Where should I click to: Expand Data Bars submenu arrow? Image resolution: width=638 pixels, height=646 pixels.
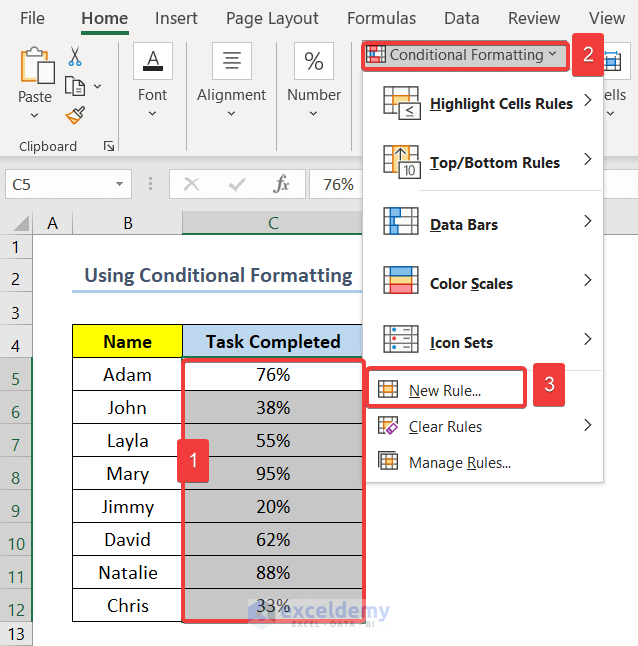588,221
